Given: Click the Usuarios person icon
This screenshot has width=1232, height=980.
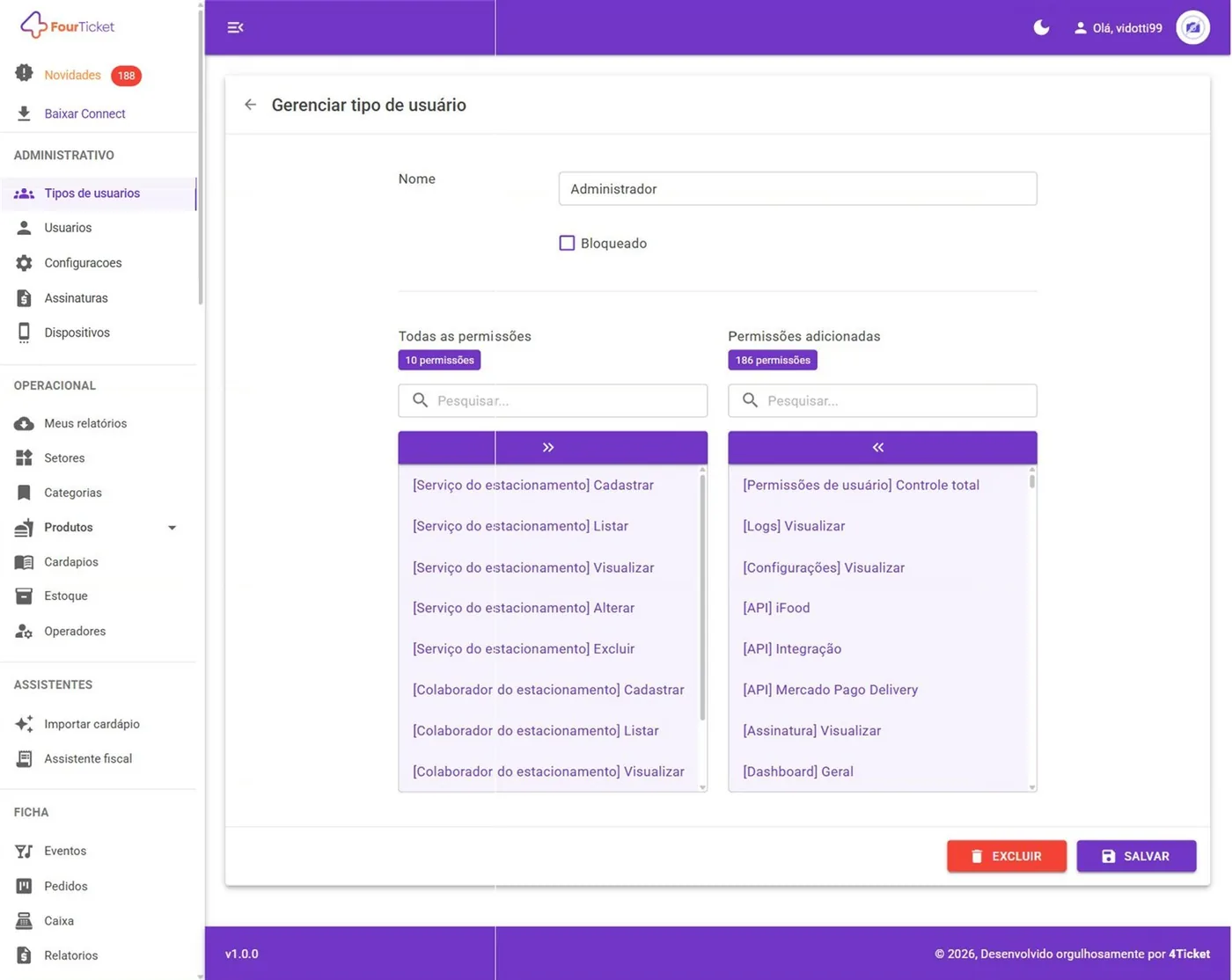Looking at the screenshot, I should pyautogui.click(x=24, y=228).
